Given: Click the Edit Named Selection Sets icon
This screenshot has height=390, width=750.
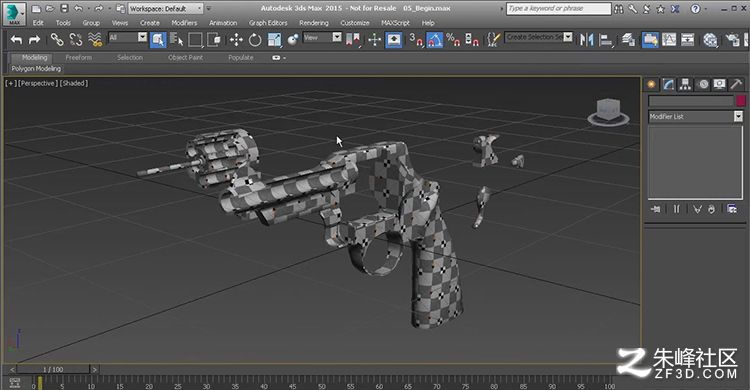Looking at the screenshot, I should (493, 40).
